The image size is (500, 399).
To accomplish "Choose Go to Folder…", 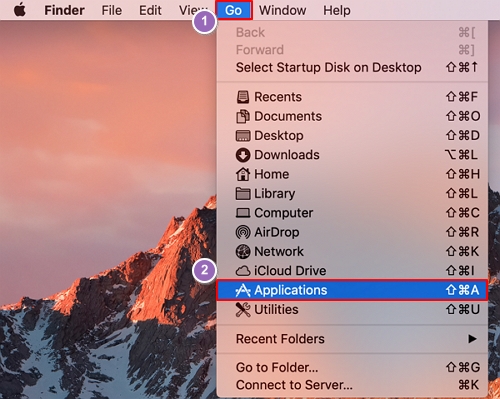I will (x=352, y=367).
